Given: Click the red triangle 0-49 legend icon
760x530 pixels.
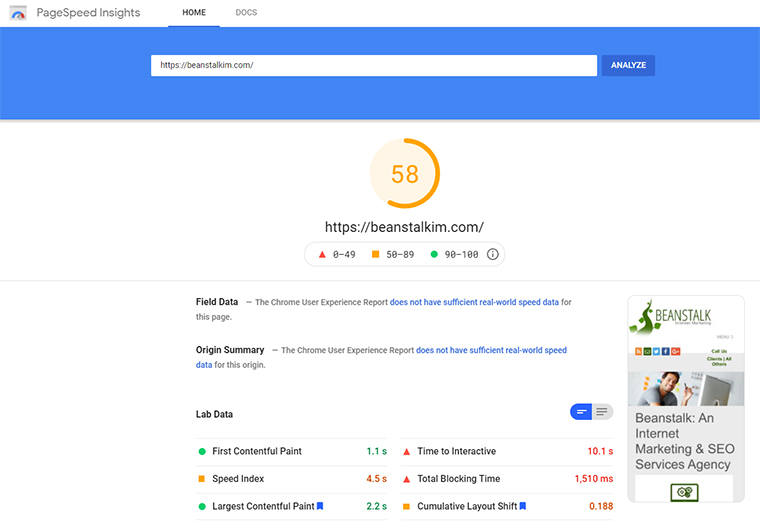Looking at the screenshot, I should coord(322,254).
